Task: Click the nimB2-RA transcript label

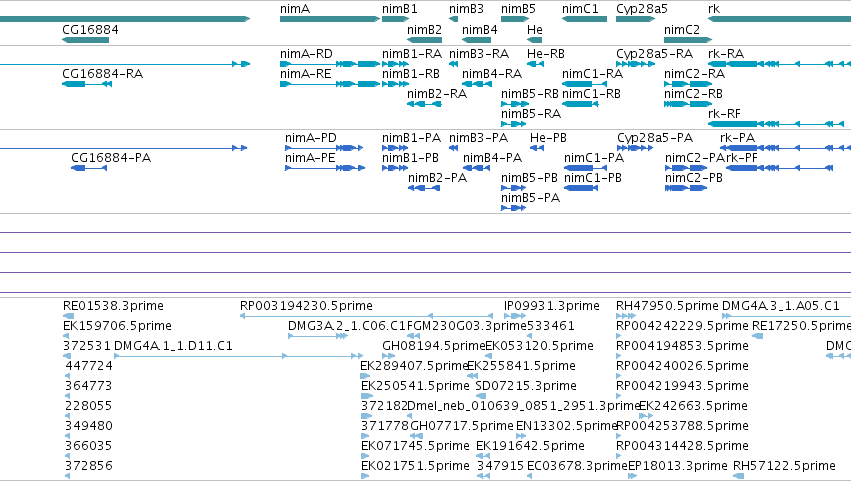Action: click(437, 94)
